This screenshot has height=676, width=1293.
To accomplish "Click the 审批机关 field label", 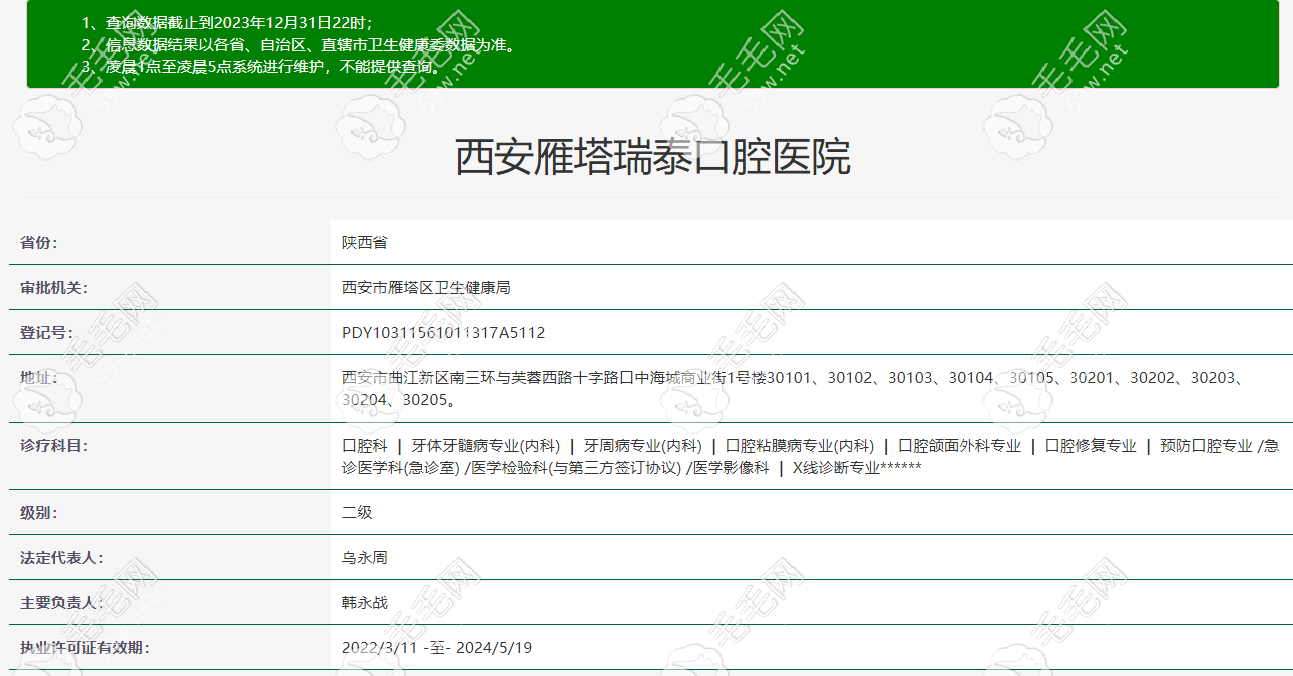I will click(54, 288).
